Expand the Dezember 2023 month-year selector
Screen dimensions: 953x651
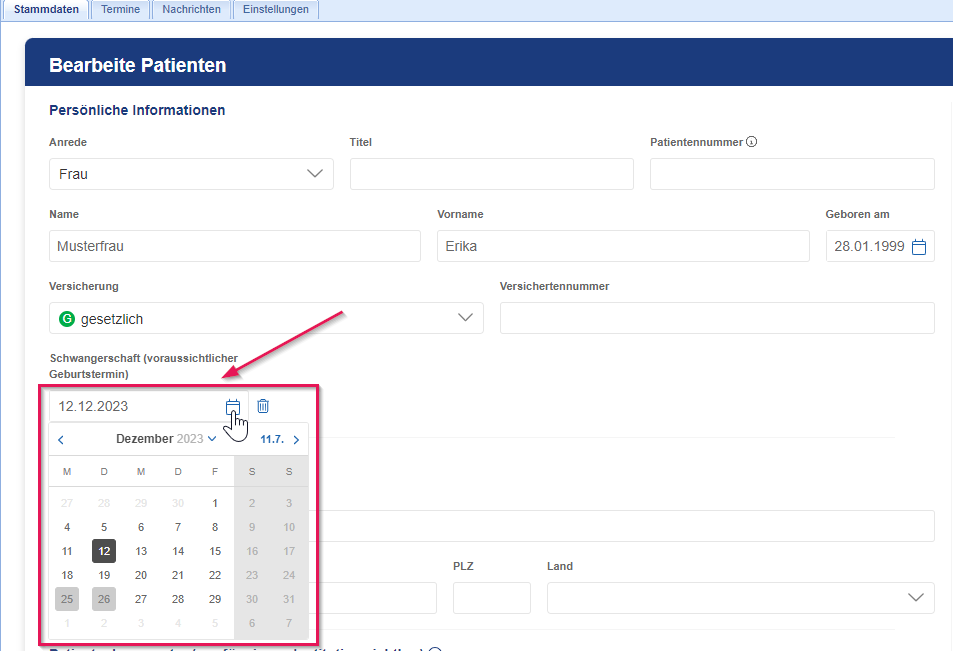pos(166,438)
